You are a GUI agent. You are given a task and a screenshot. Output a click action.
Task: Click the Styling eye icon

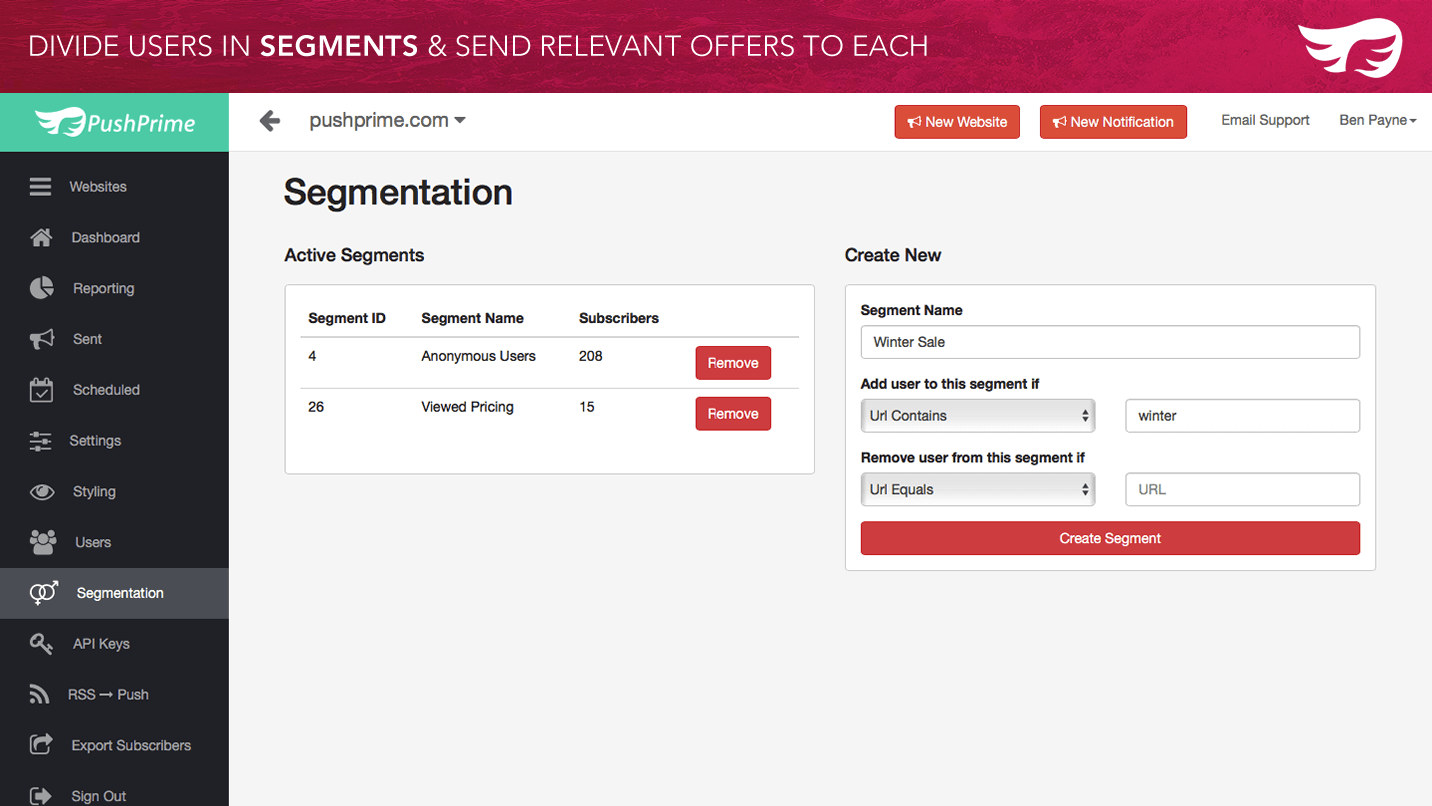(x=41, y=492)
